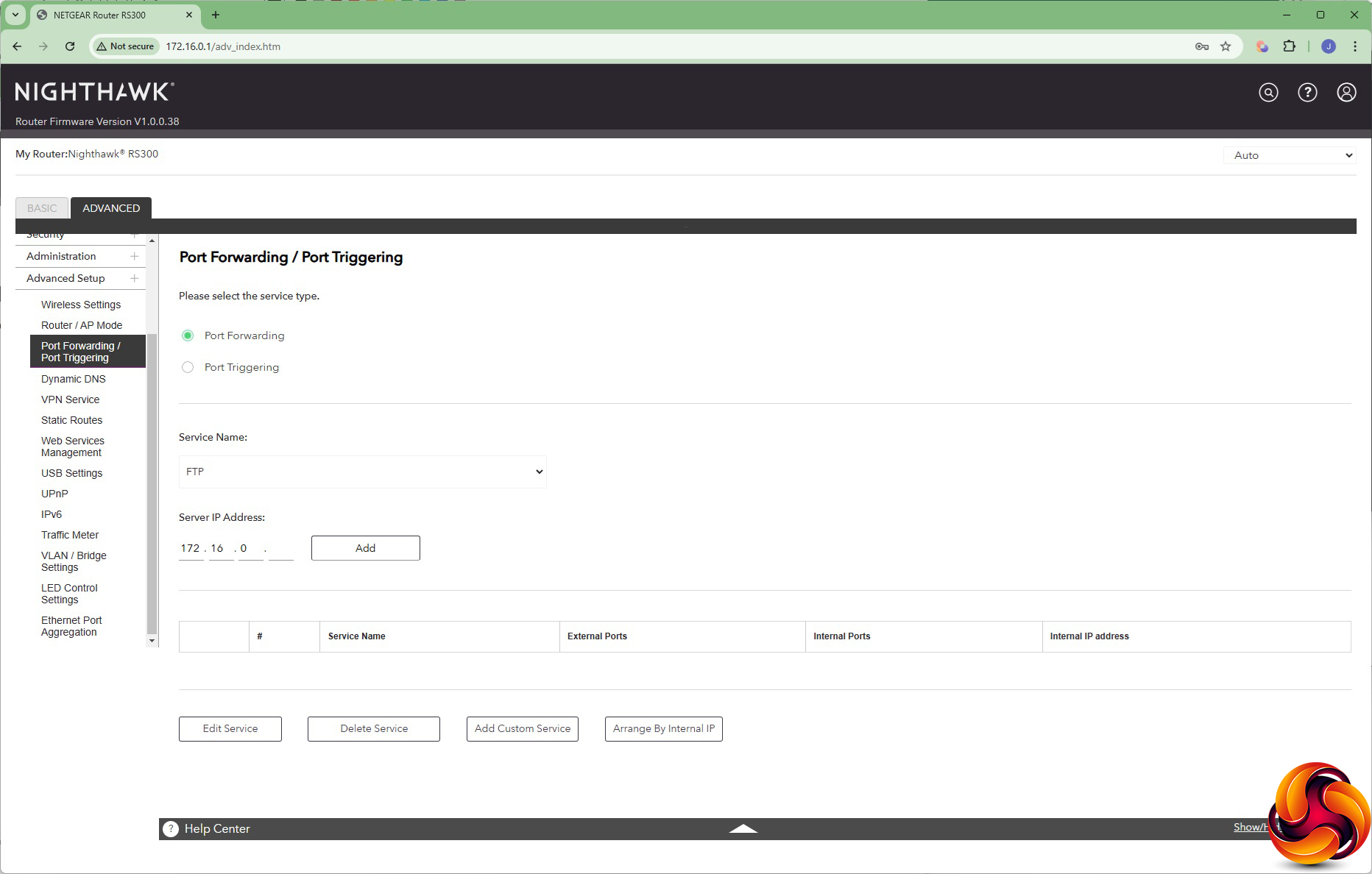Image resolution: width=1372 pixels, height=874 pixels.
Task: Click Add Custom Service button
Action: (x=523, y=729)
